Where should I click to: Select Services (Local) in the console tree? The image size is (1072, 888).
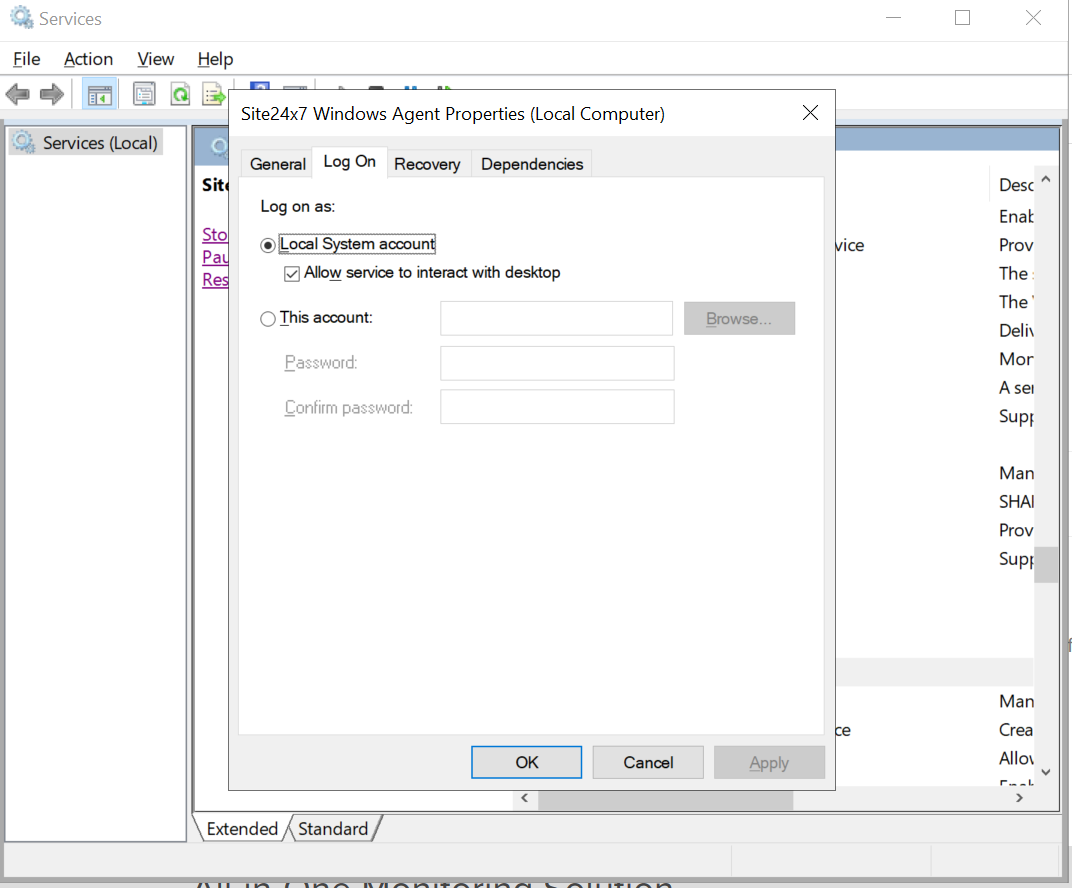[x=86, y=142]
